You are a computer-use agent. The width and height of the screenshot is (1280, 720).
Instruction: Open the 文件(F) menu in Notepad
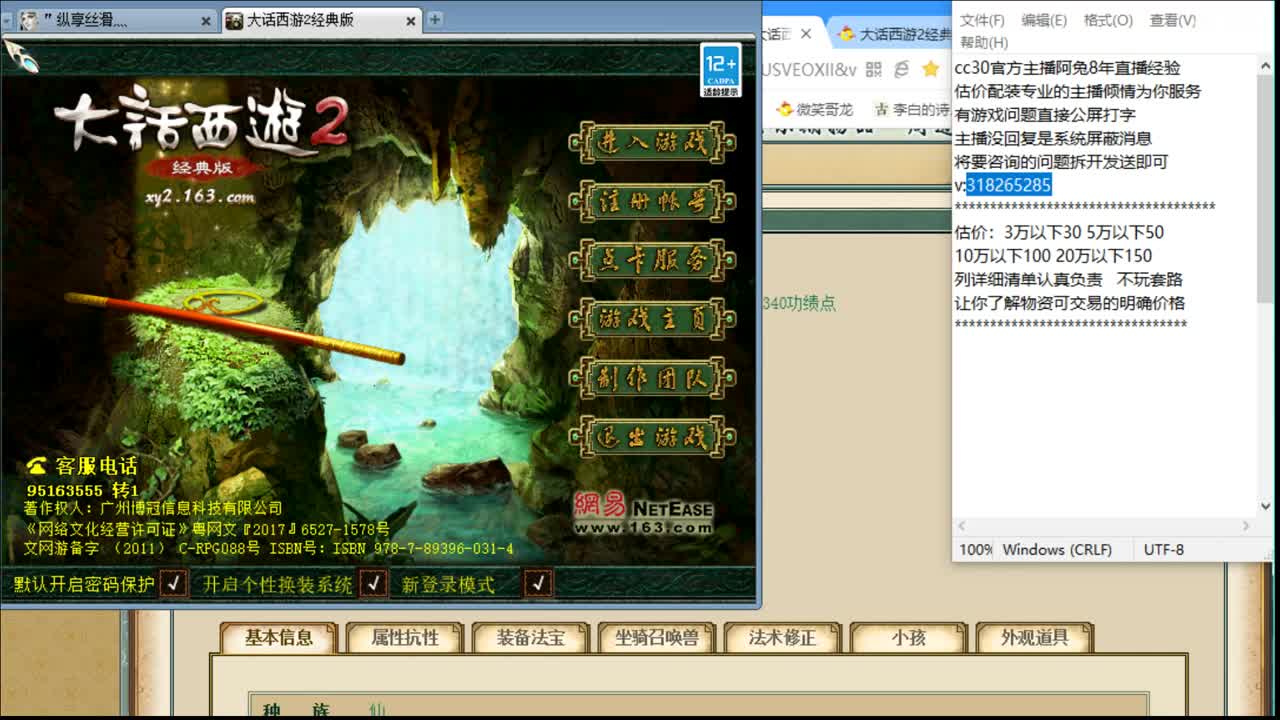click(x=982, y=20)
